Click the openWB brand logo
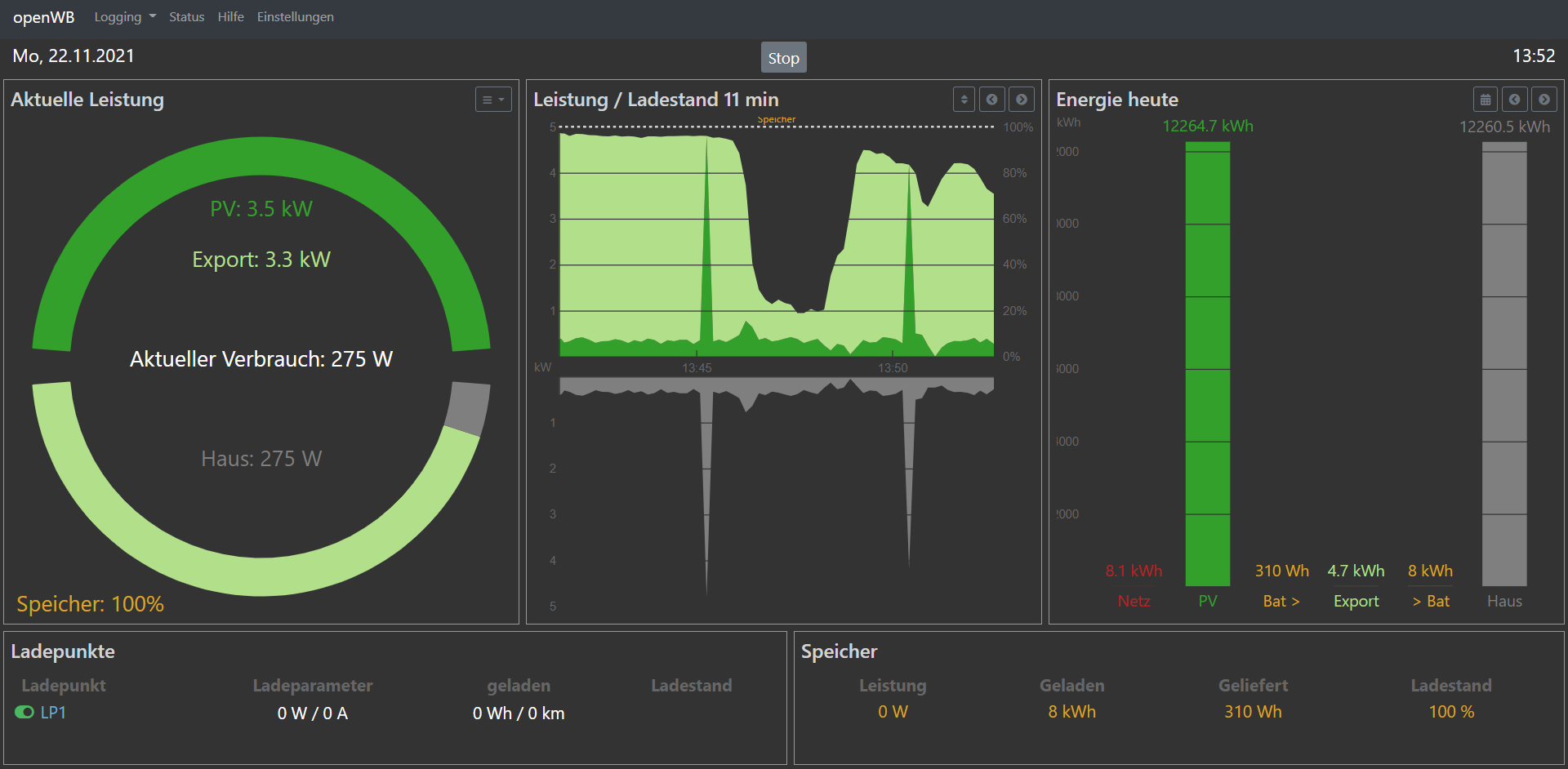 [x=44, y=17]
